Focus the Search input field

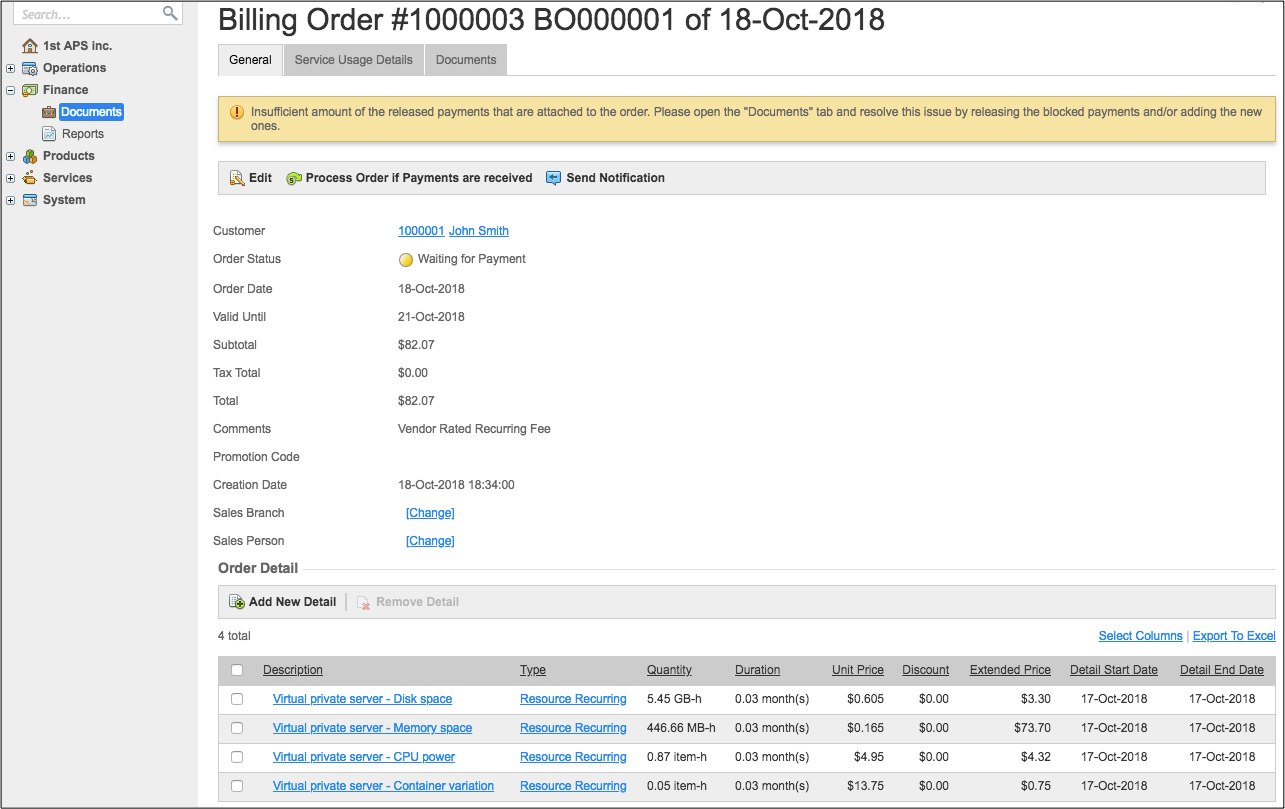coord(88,14)
